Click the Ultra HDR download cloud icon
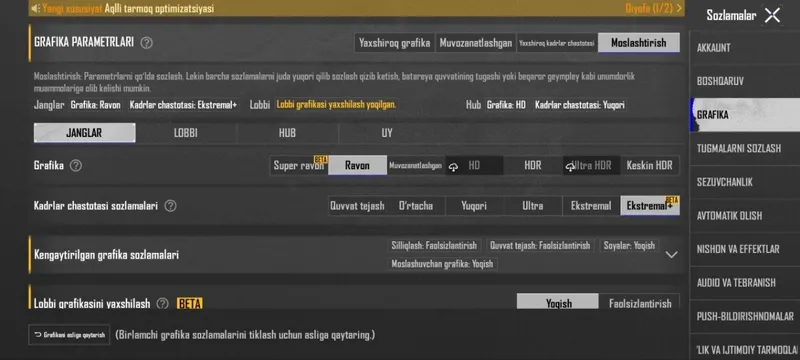This screenshot has height=360, width=800. click(x=570, y=166)
